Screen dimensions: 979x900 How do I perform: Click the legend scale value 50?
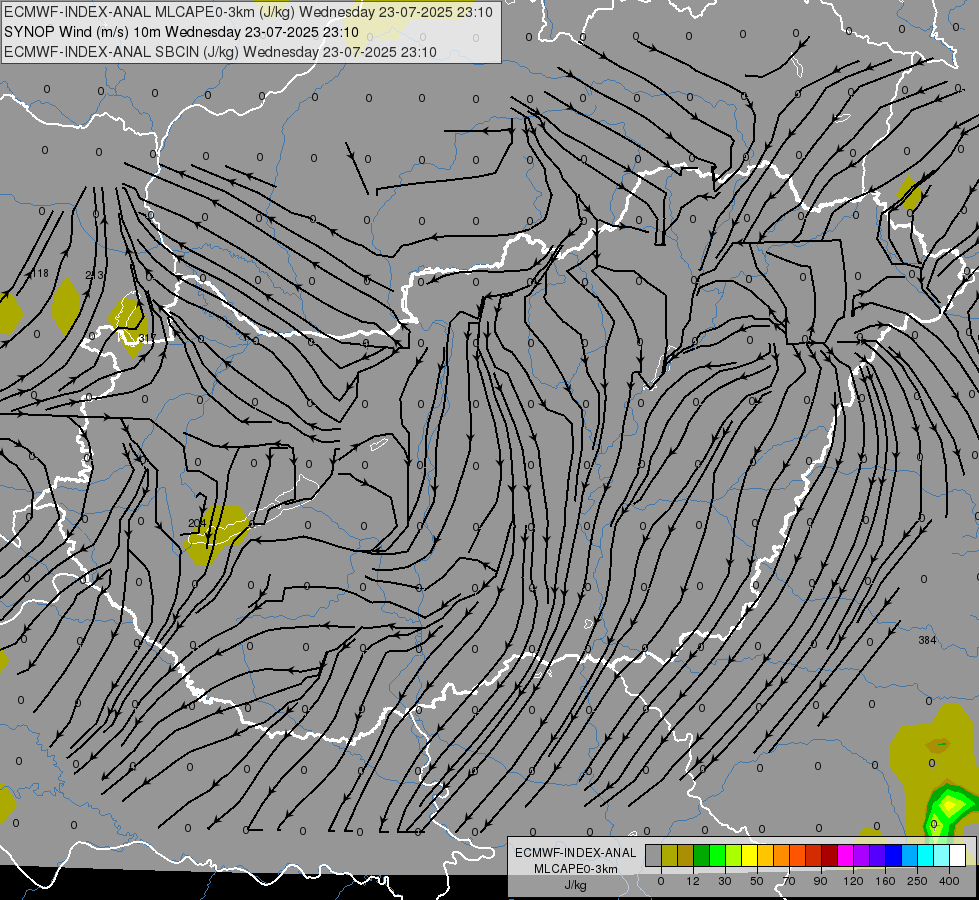tap(757, 881)
